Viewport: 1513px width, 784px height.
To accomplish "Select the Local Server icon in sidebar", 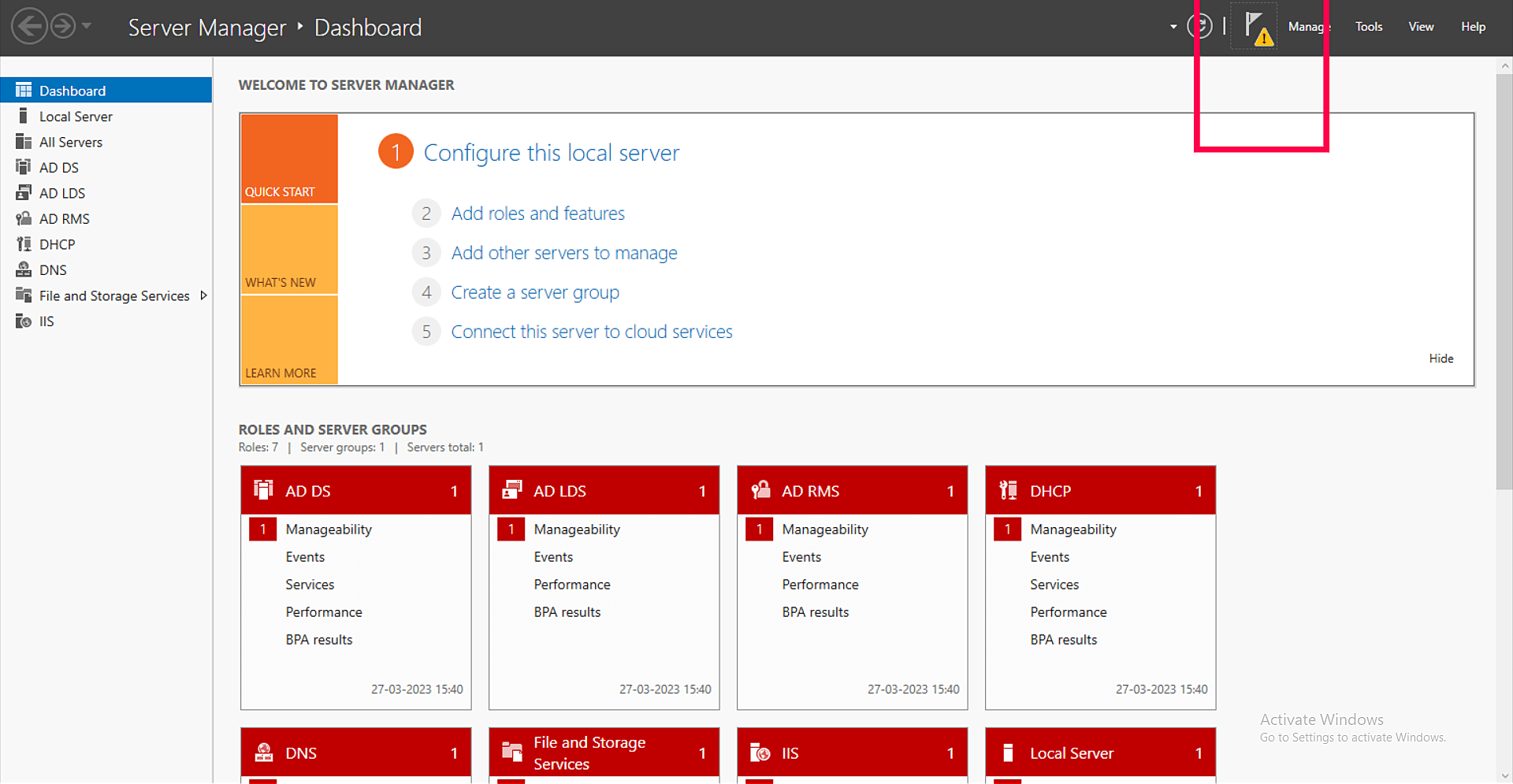I will point(24,116).
